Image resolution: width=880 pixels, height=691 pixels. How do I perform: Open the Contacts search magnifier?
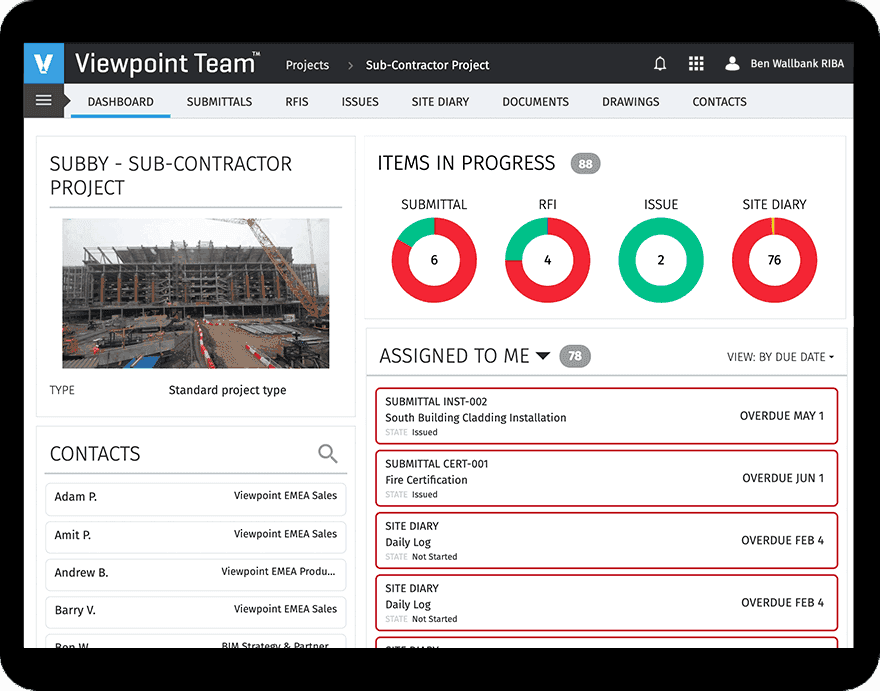pos(328,453)
